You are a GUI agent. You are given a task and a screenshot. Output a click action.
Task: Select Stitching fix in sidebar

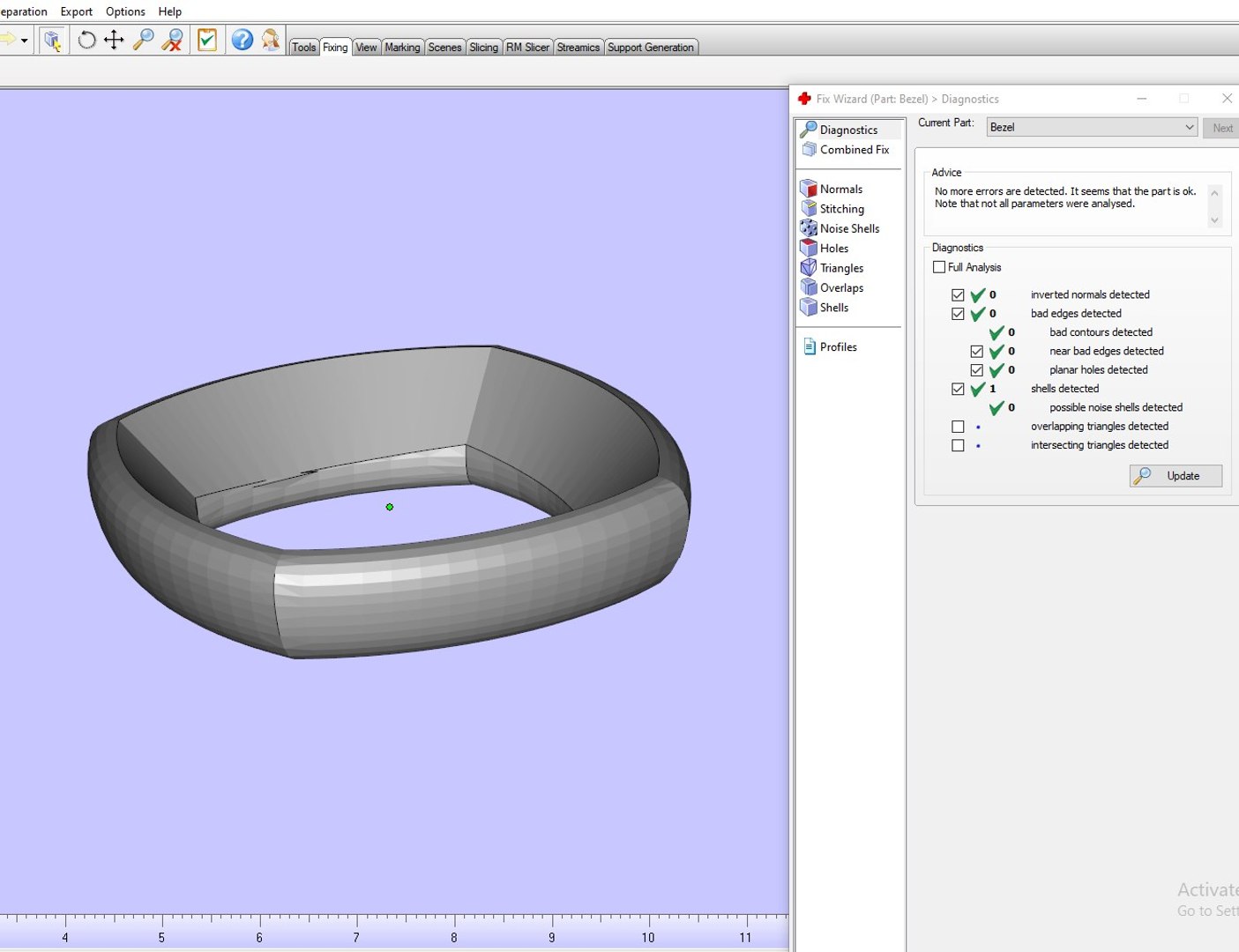832,209
